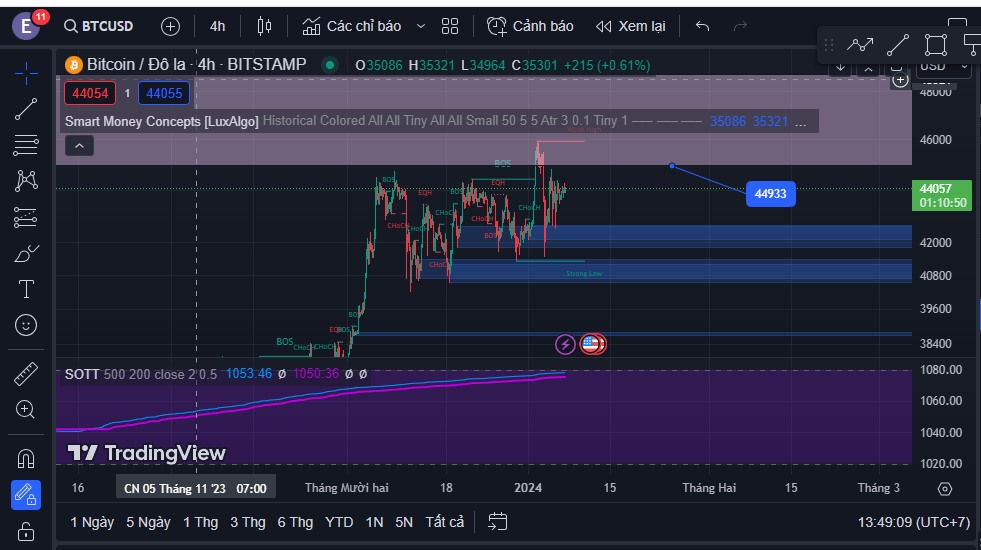Image resolution: width=981 pixels, height=550 pixels.
Task: Collapse the indicator legend chevron
Action: [x=79, y=146]
